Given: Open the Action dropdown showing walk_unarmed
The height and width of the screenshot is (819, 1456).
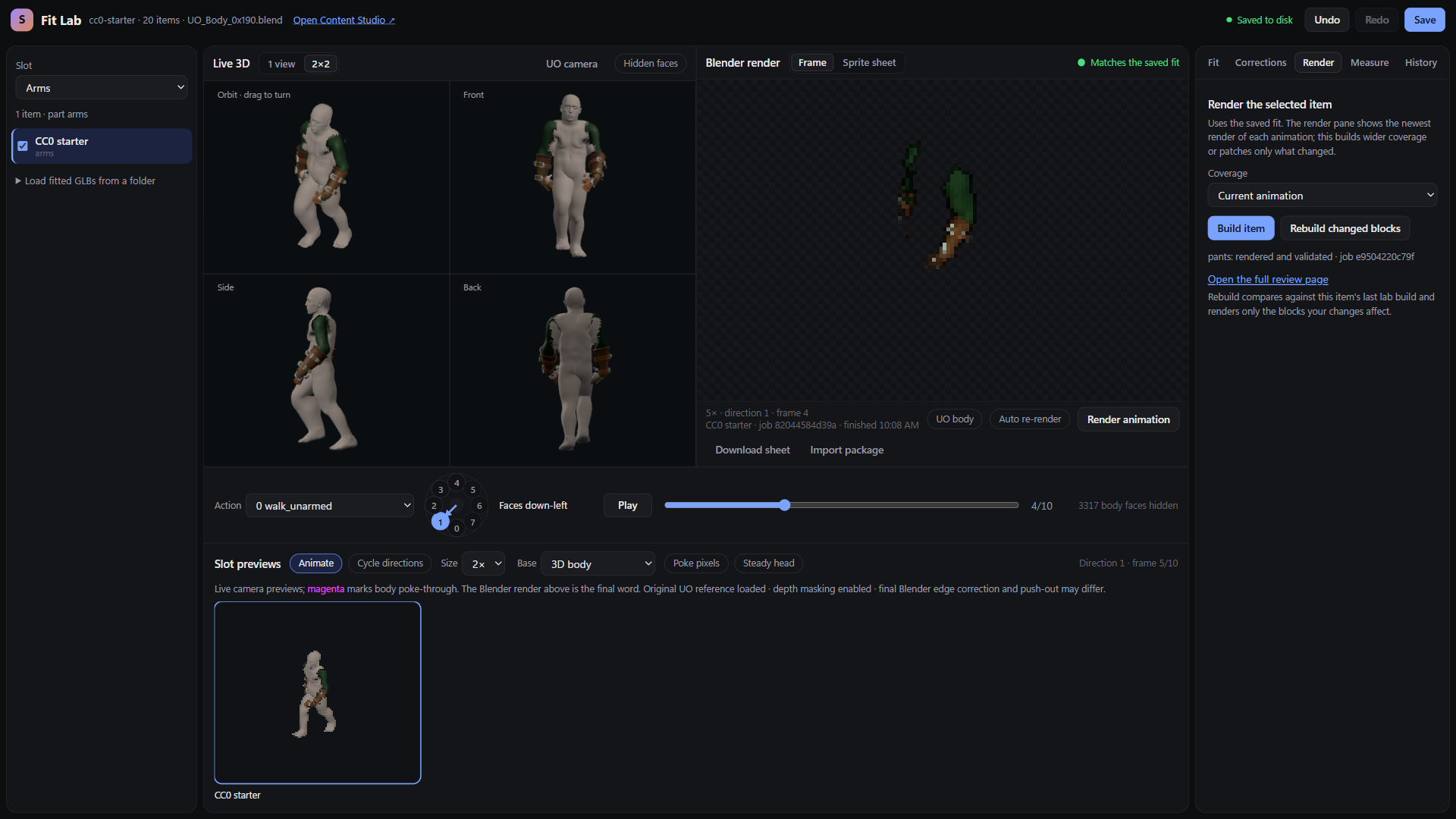Looking at the screenshot, I should click(331, 506).
